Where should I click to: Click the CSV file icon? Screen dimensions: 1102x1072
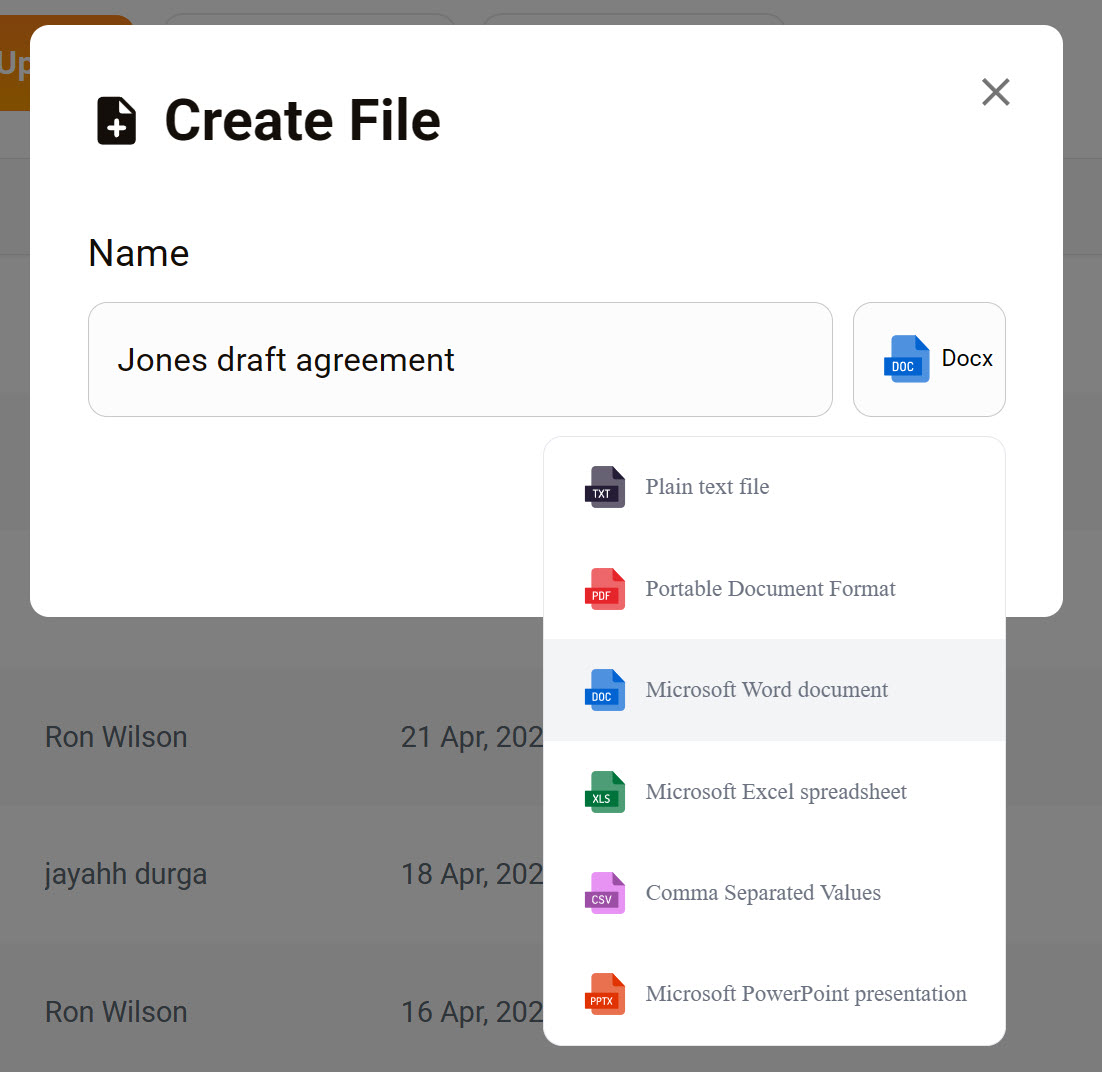point(604,893)
